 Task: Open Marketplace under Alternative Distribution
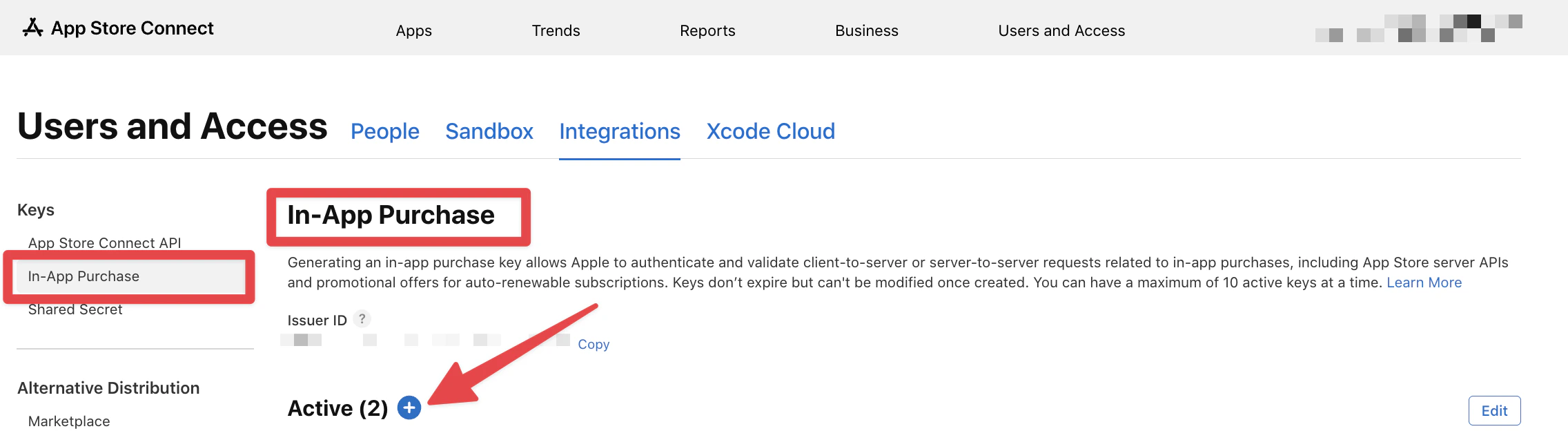click(x=69, y=421)
